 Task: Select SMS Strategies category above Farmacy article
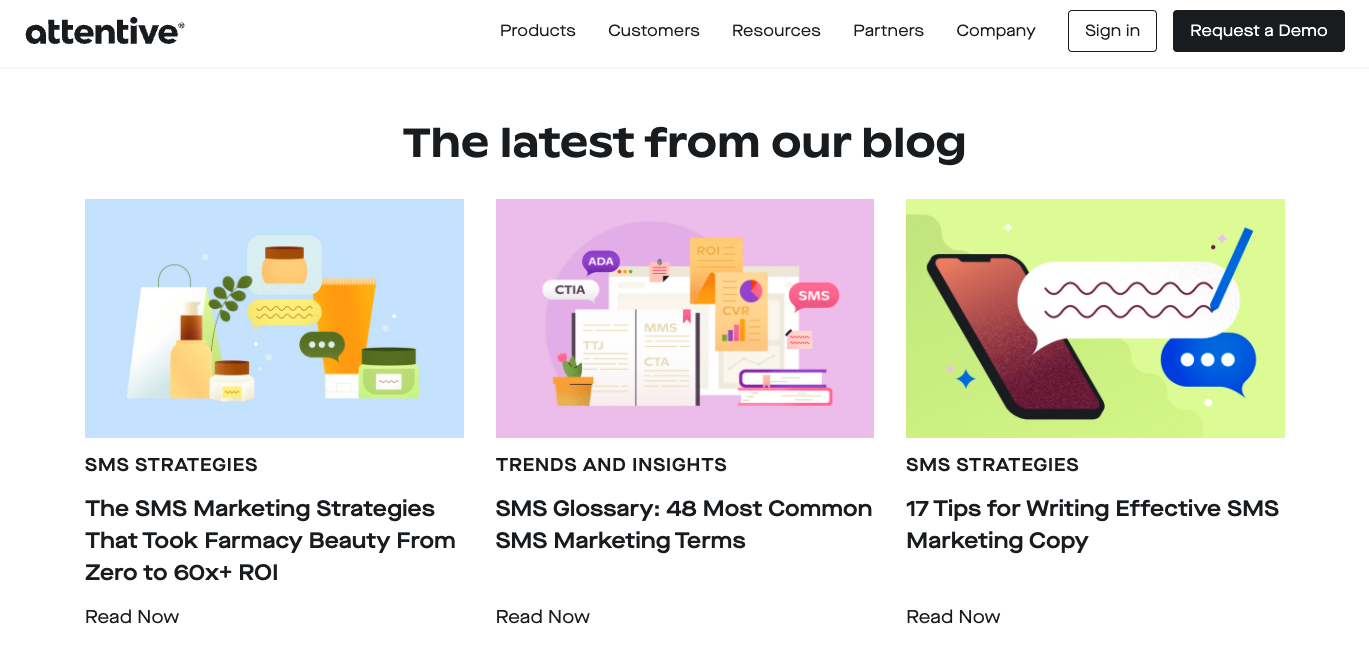(x=171, y=465)
